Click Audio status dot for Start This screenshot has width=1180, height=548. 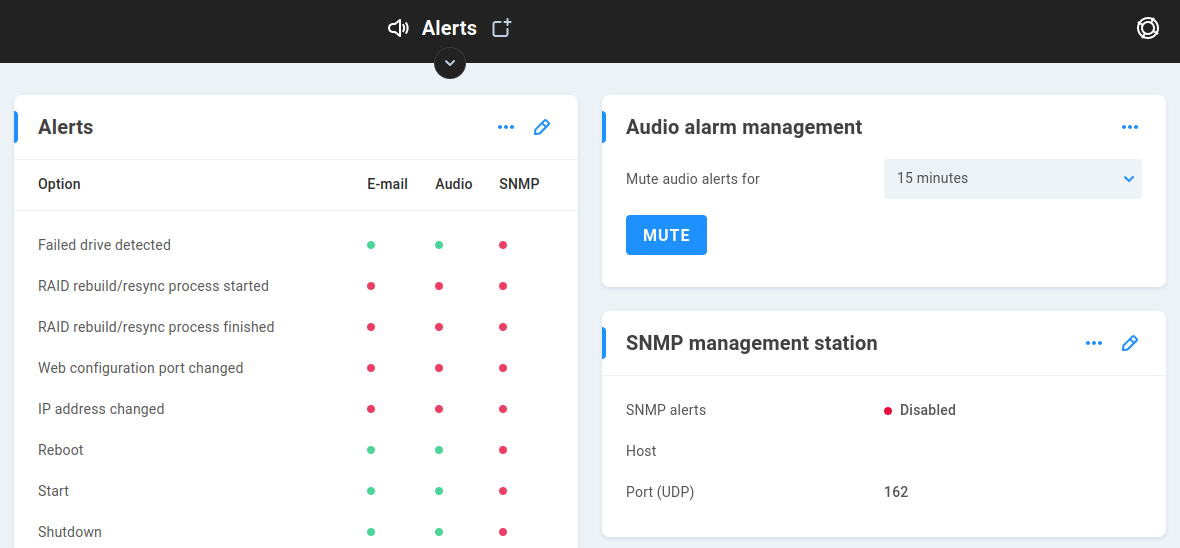coord(439,491)
